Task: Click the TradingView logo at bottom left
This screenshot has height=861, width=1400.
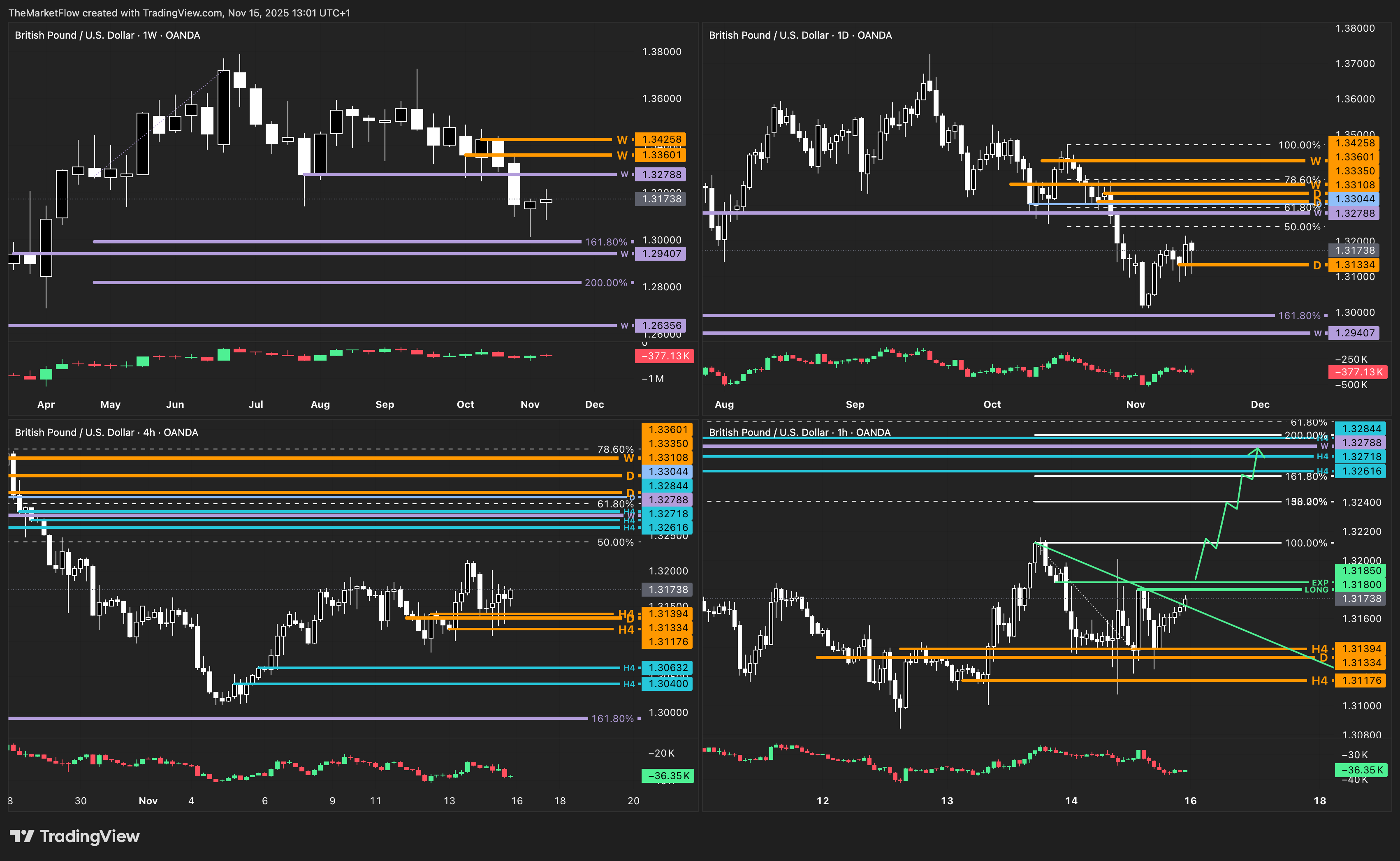Action: (74, 836)
